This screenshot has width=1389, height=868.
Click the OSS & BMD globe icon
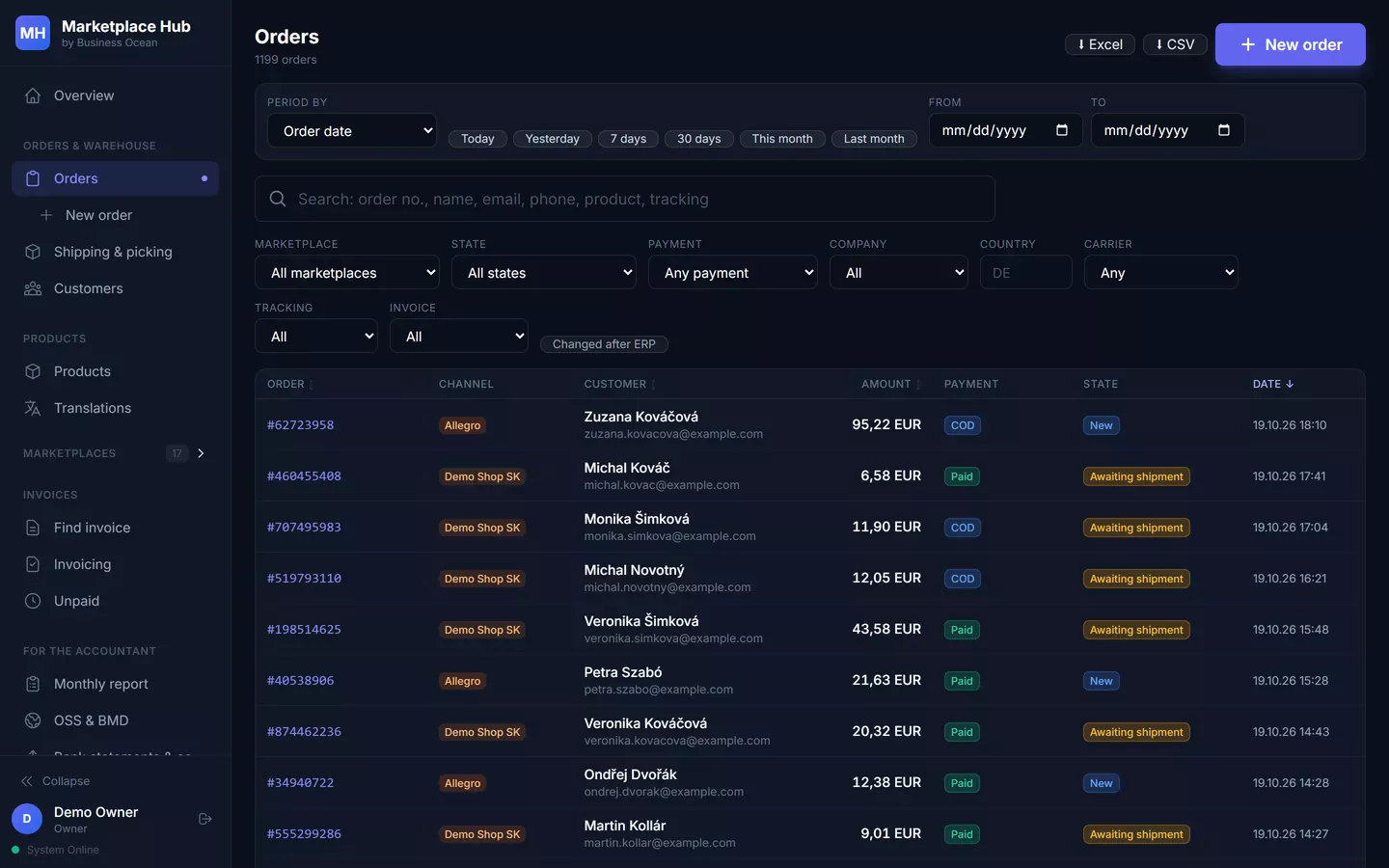33,720
